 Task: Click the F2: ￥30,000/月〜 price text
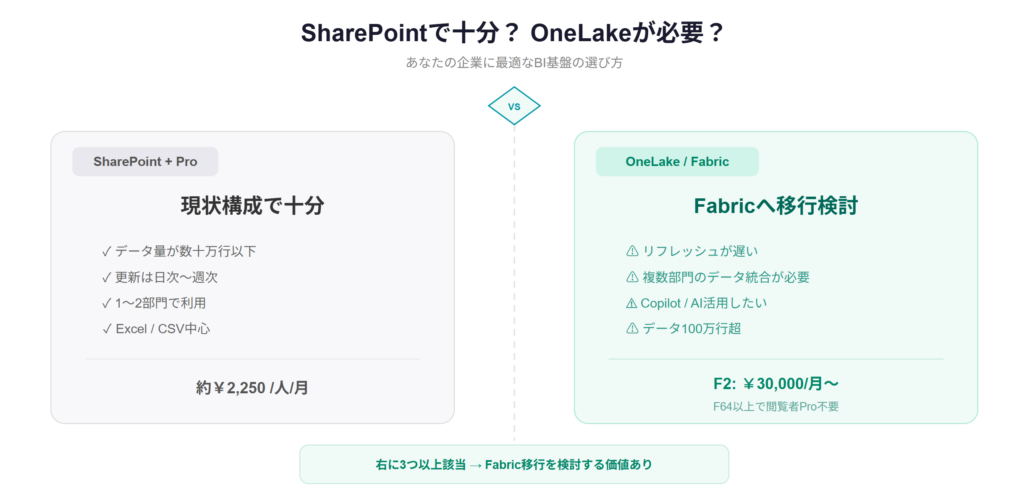pos(775,383)
